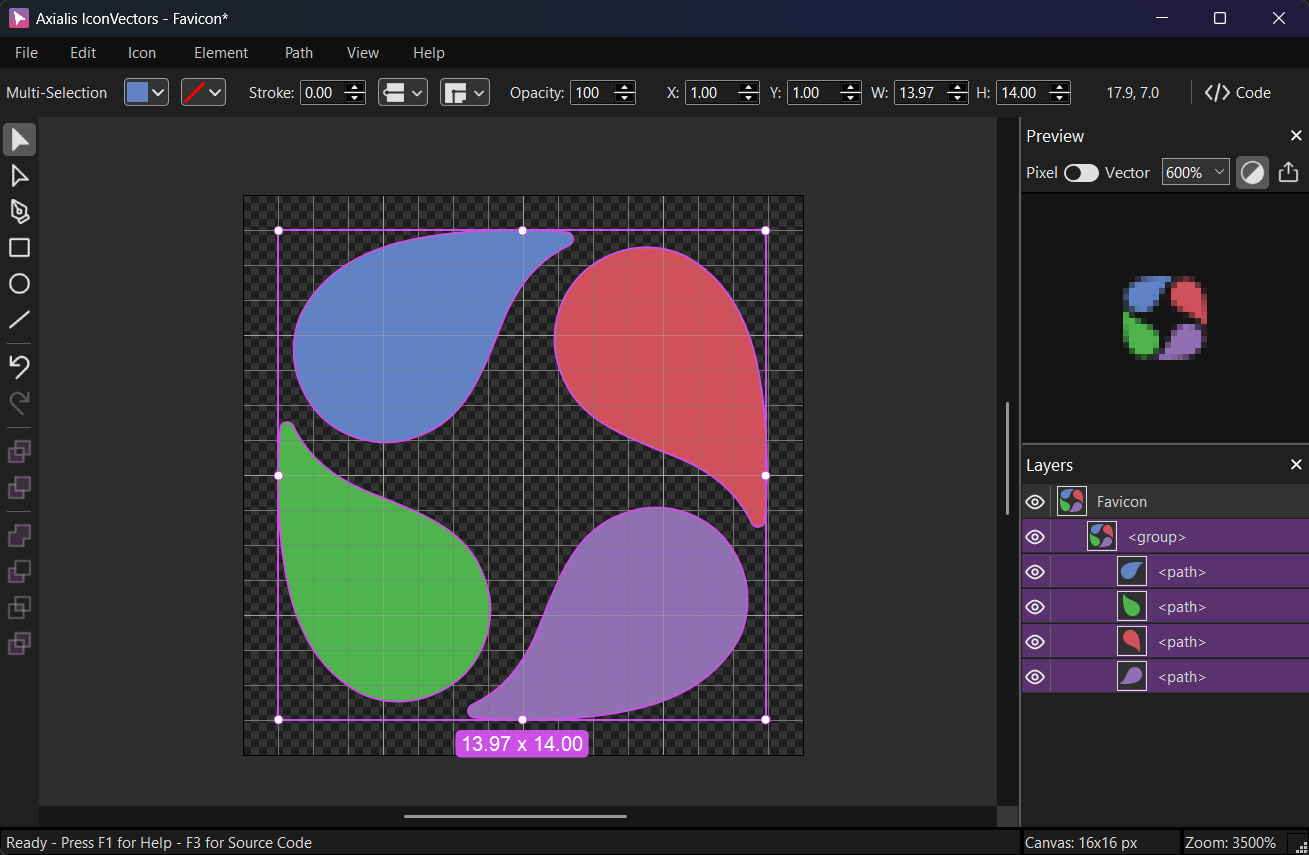Expand the stroke alignment options dropdown
This screenshot has height=855, width=1309.
click(x=403, y=93)
